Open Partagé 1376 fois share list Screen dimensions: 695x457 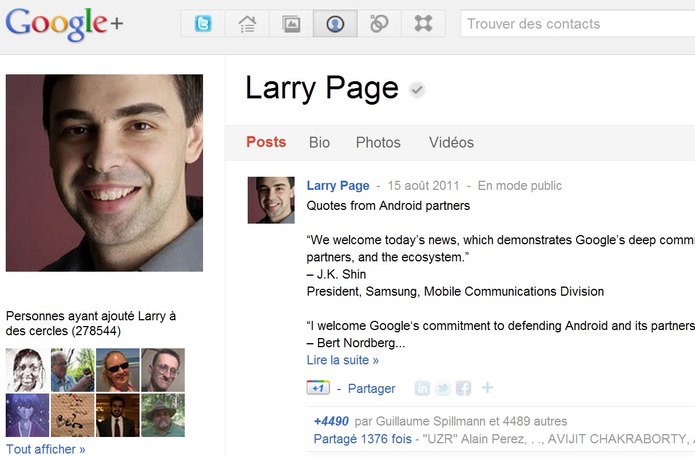click(363, 439)
